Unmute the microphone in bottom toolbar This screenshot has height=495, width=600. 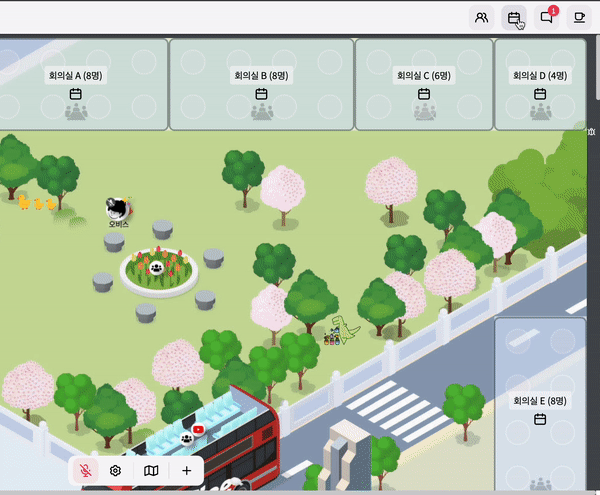tap(86, 471)
